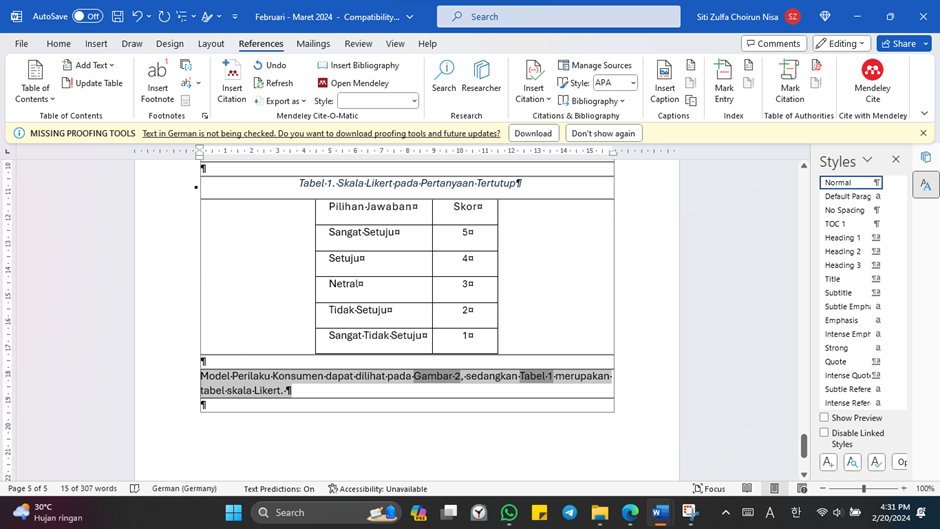
Task: Enable Show Preview checkbox
Action: 824,417
